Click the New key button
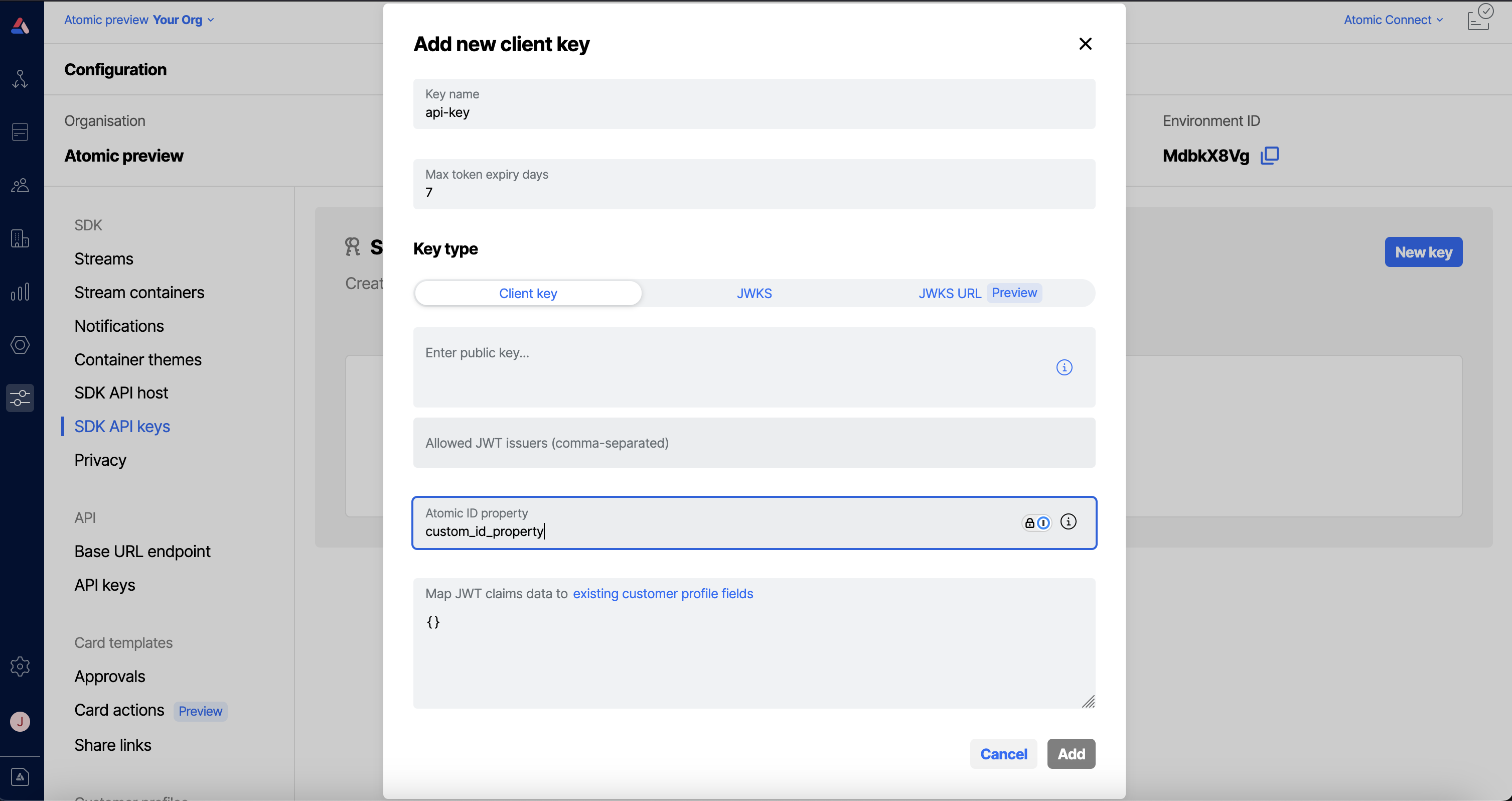The height and width of the screenshot is (801, 1512). coord(1423,252)
